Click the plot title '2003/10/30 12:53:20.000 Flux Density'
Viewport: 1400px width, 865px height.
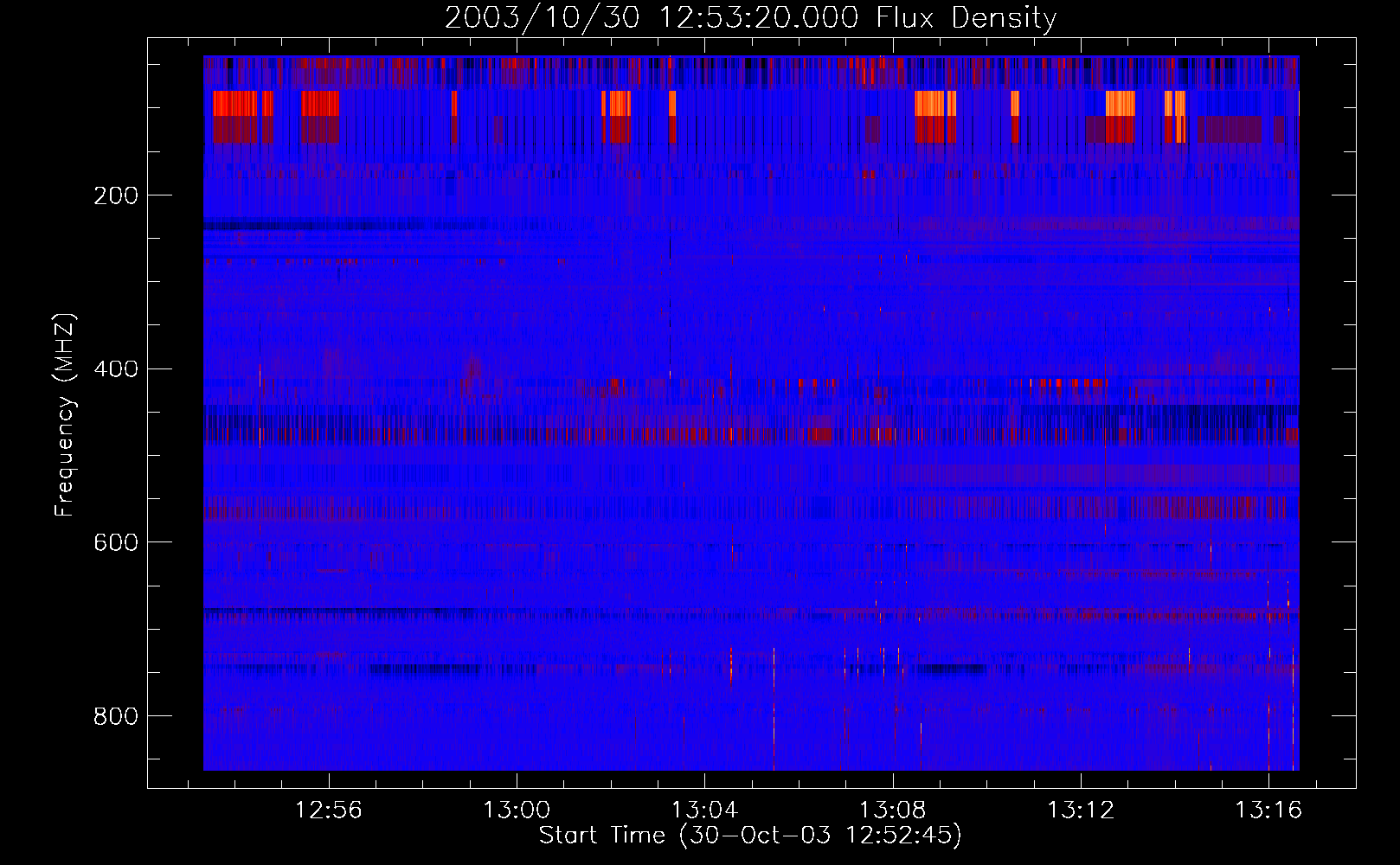pos(750,17)
